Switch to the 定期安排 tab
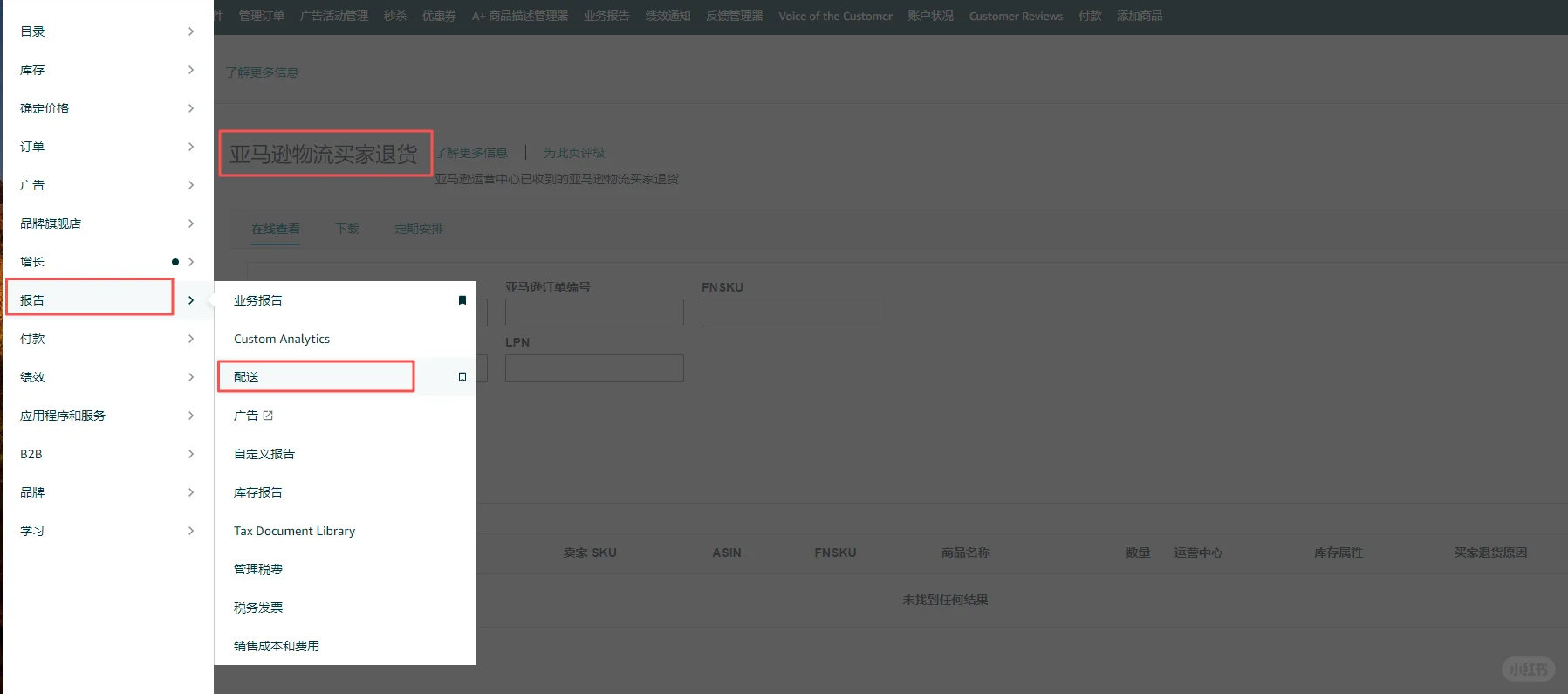This screenshot has width=1568, height=694. point(419,229)
